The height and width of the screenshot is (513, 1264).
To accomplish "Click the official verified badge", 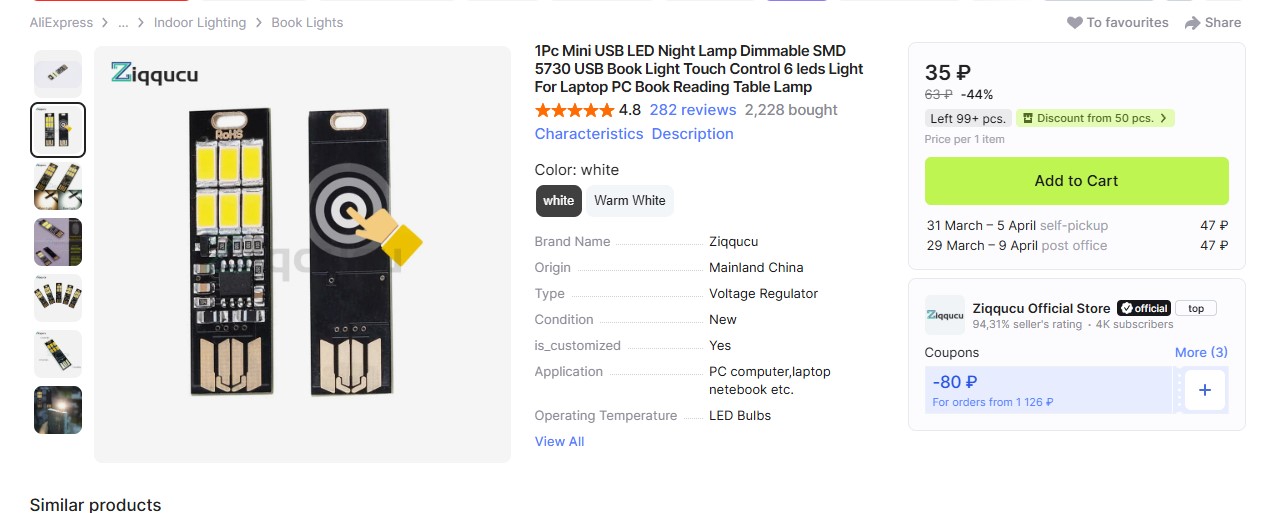I will 1143,308.
